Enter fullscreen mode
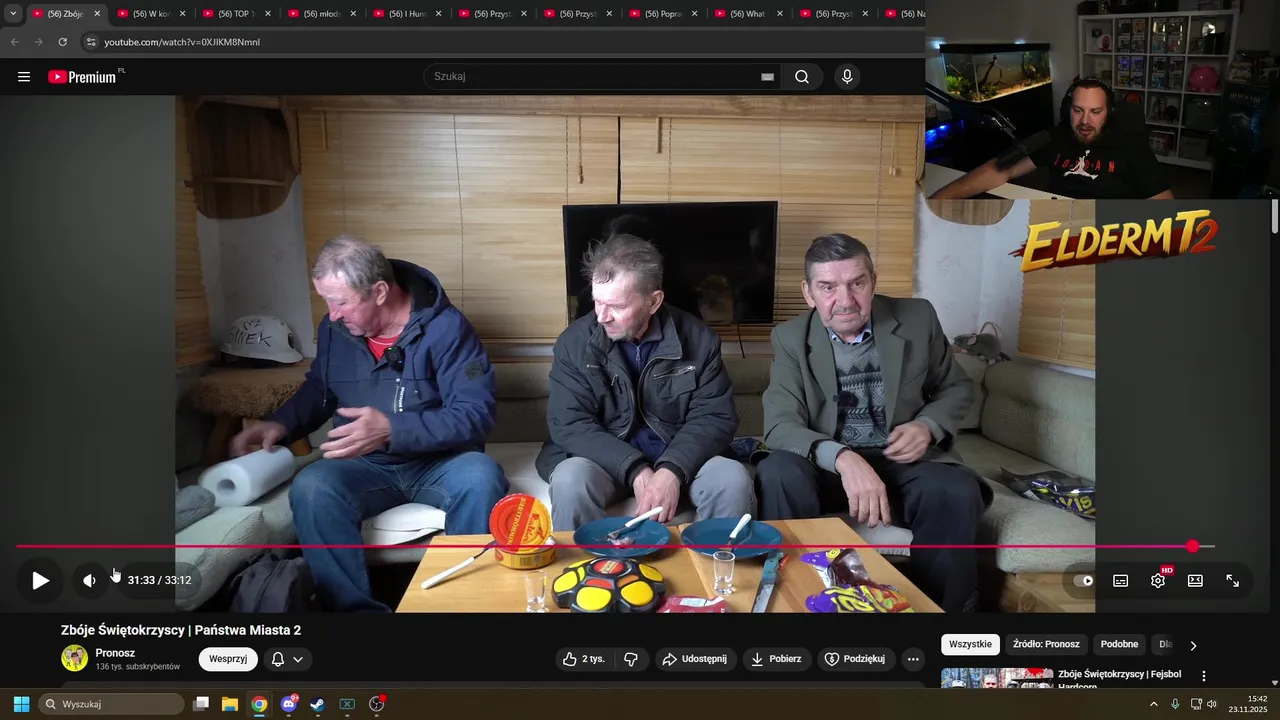Viewport: 1280px width, 720px height. click(1233, 580)
